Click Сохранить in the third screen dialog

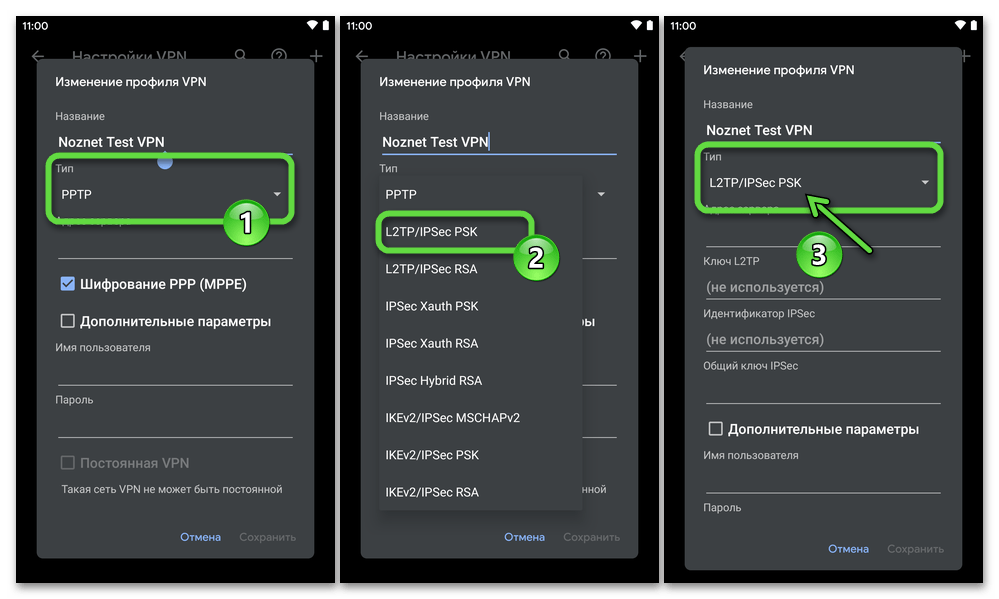pyautogui.click(x=916, y=549)
